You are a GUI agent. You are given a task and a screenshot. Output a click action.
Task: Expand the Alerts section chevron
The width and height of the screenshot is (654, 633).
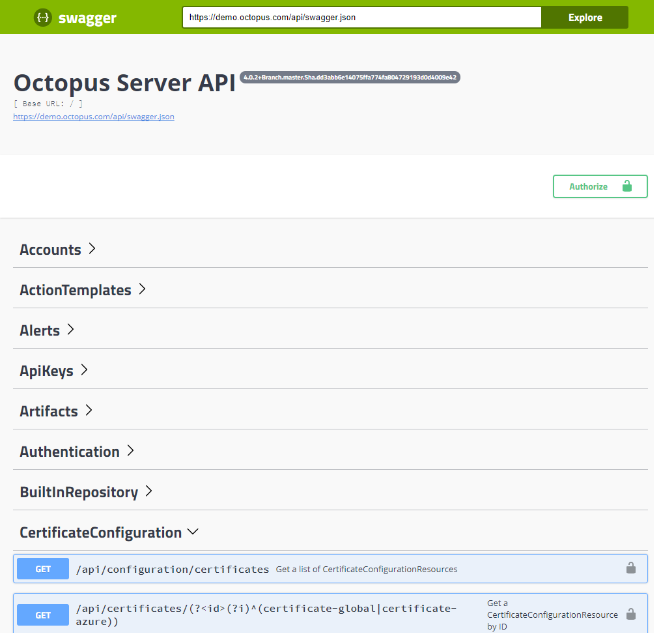tap(70, 329)
